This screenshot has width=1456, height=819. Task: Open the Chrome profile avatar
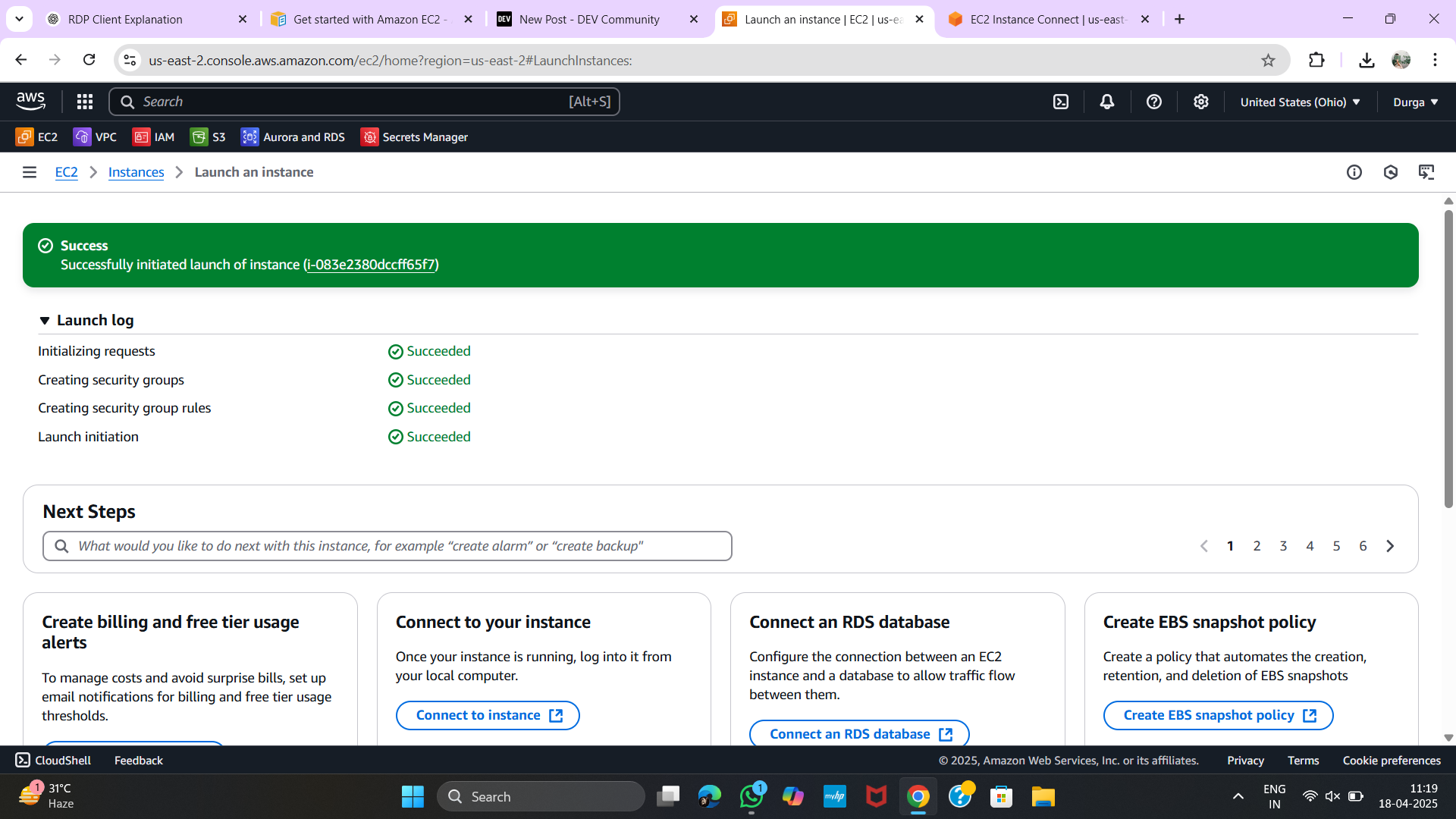(1401, 60)
